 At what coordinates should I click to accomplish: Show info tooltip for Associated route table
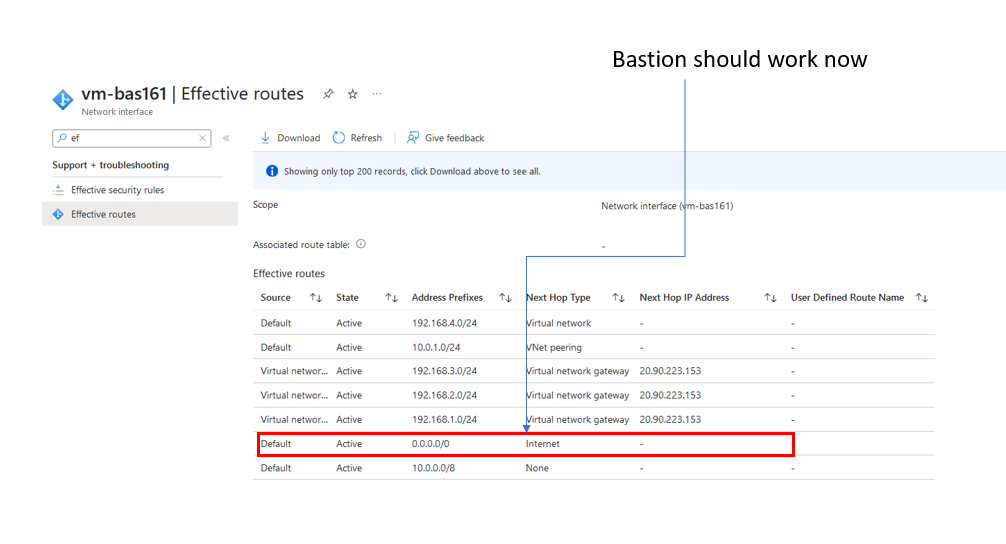pyautogui.click(x=361, y=244)
